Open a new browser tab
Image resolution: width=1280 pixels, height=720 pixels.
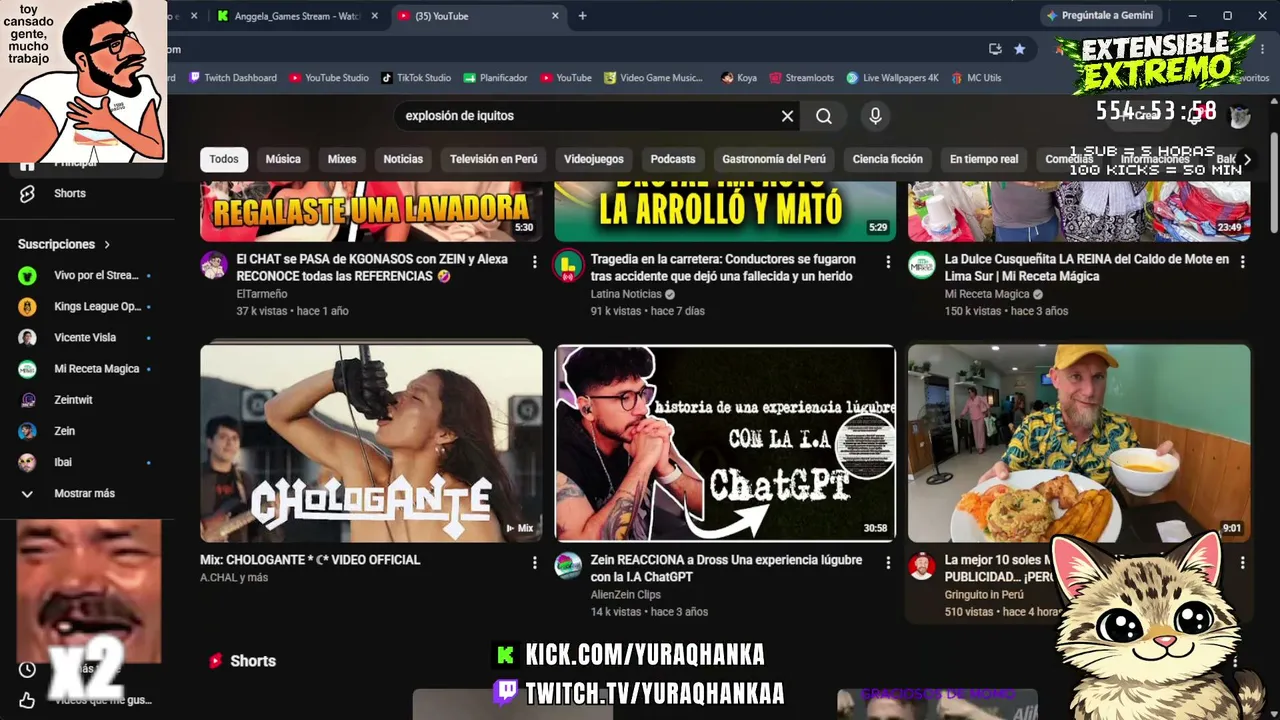click(x=582, y=16)
